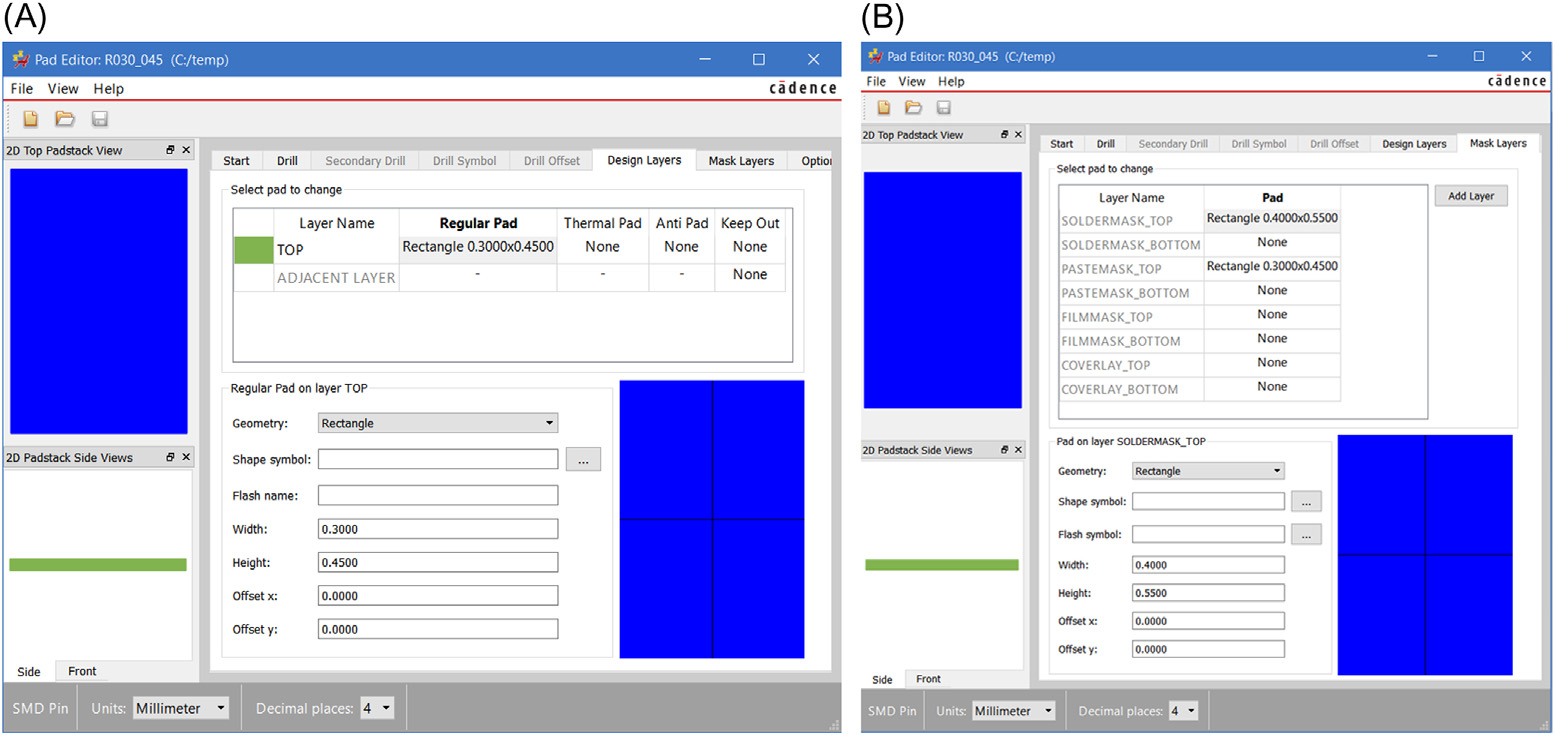Viewport: 1555px width, 735px height.
Task: Browse for Flash symbol using the ellipsis button
Action: click(x=1306, y=534)
